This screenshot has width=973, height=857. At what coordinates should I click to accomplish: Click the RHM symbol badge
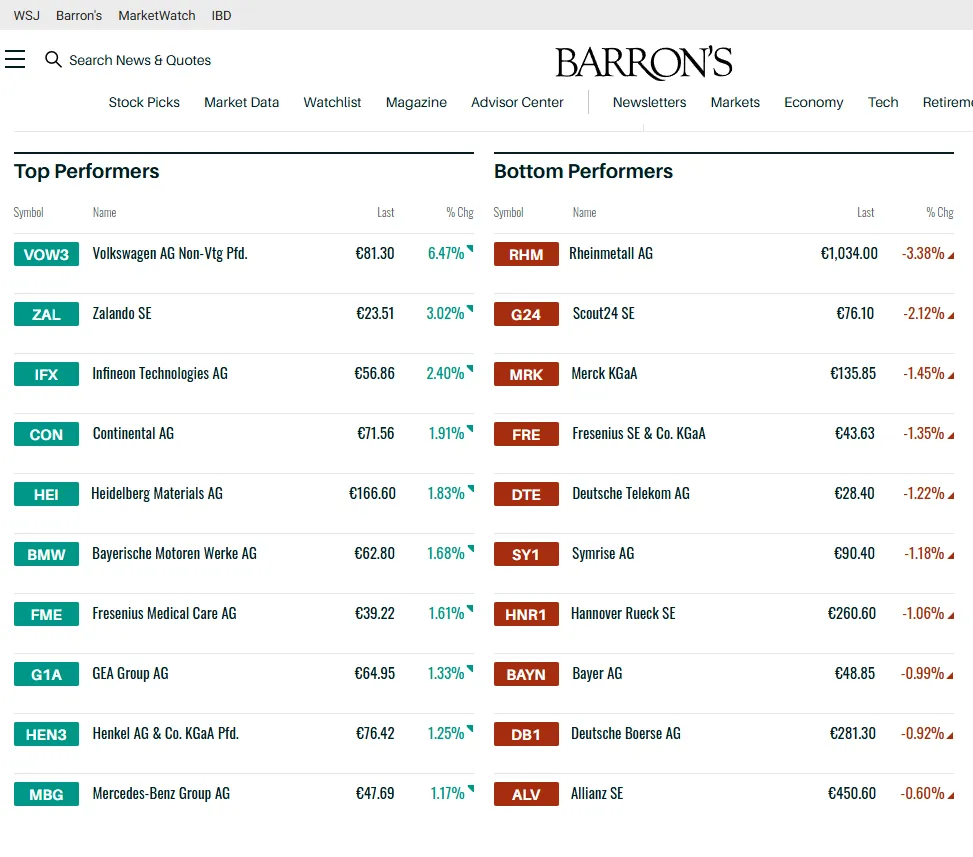tap(526, 254)
